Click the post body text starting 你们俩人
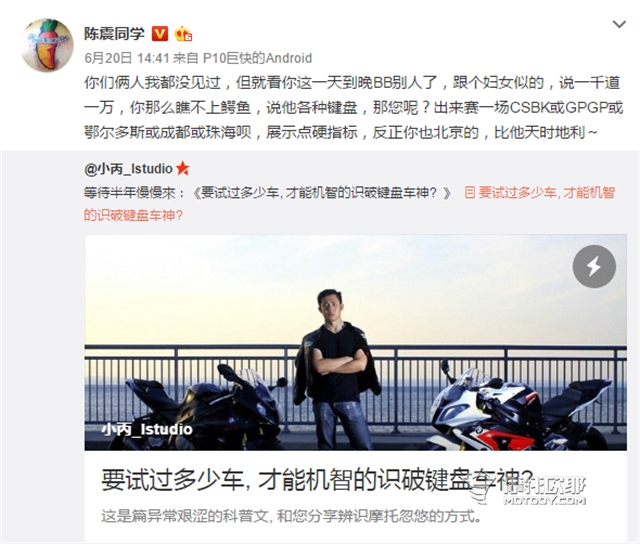 pos(353,107)
